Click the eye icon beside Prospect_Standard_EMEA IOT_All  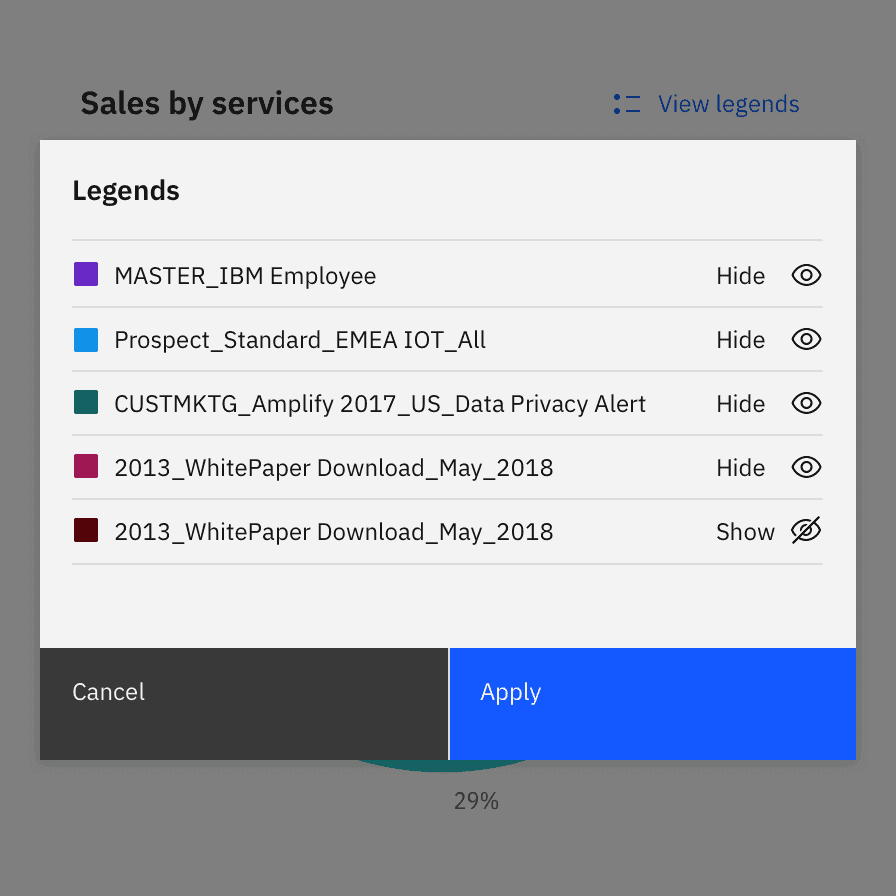click(x=806, y=339)
